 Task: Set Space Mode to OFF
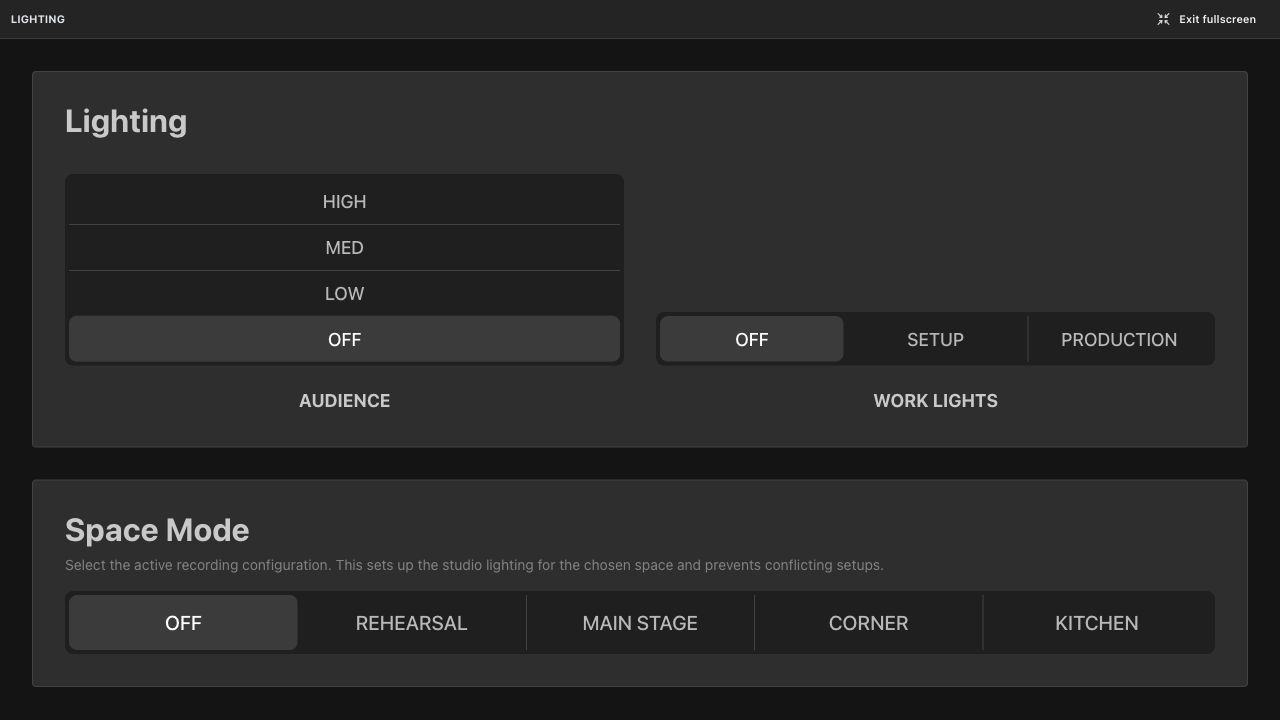pyautogui.click(x=183, y=623)
